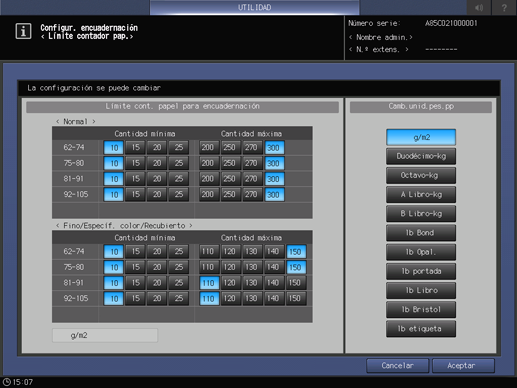Set Normal 62-74 minimum to 15
Viewport: 517px width, 388px height.
point(135,147)
